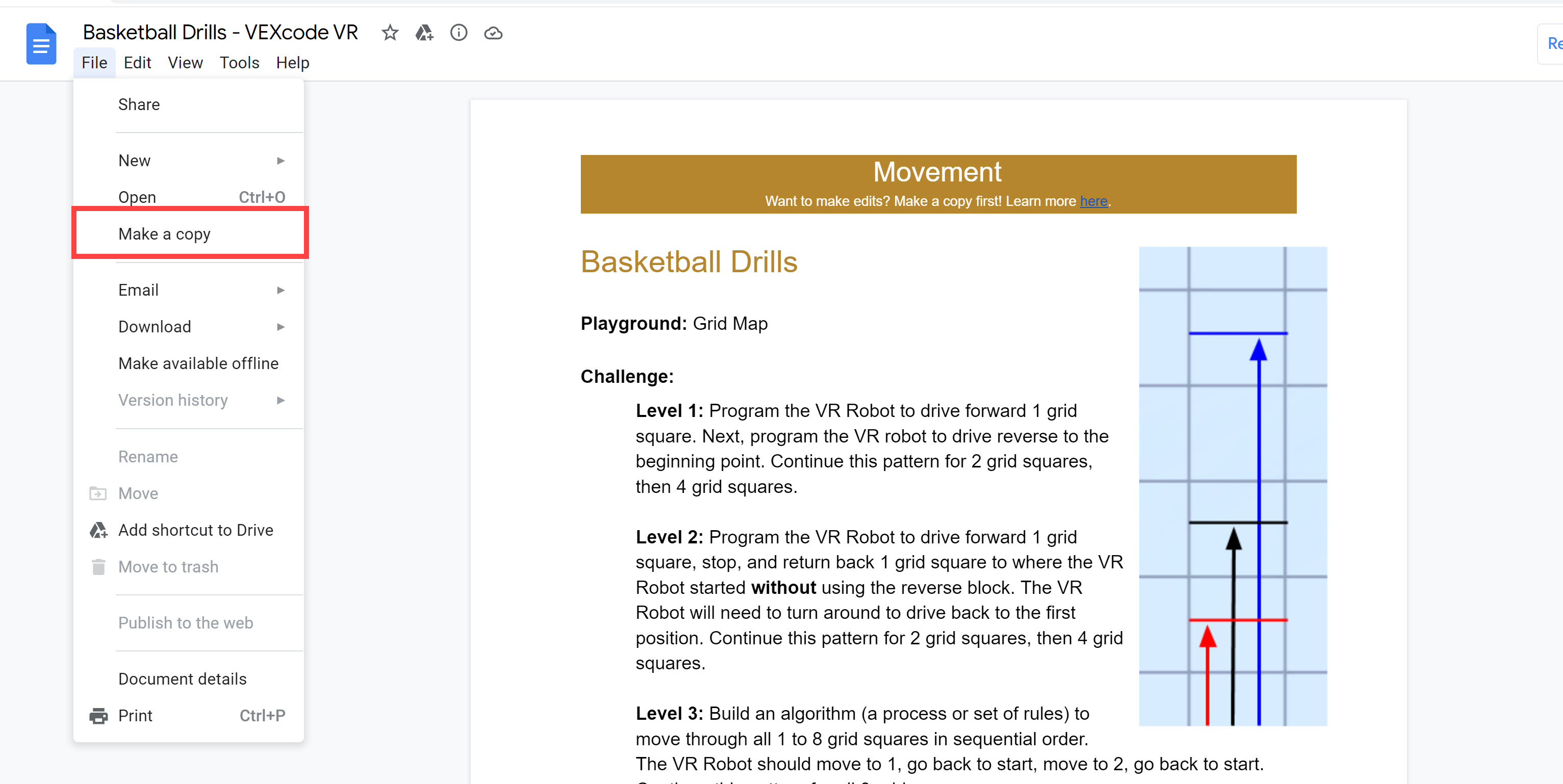Select the Move menu item icon
The image size is (1563, 784).
pos(98,493)
